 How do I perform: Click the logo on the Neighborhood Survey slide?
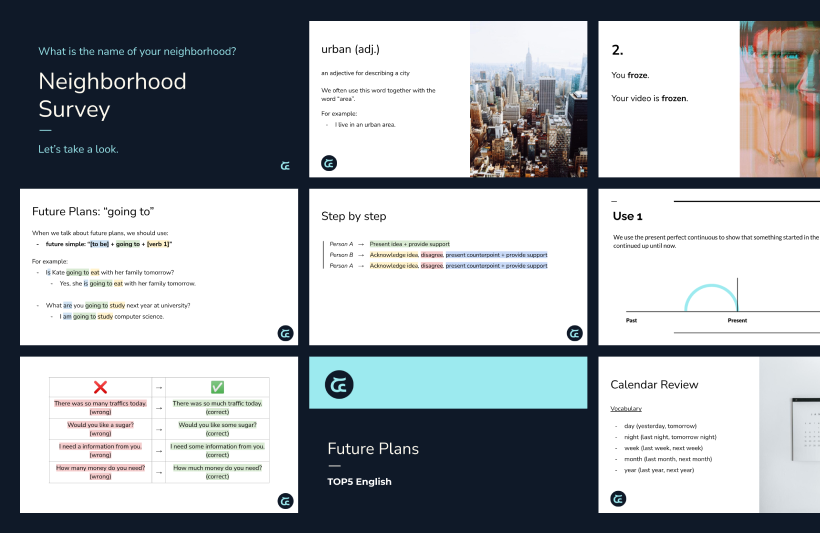click(x=284, y=165)
